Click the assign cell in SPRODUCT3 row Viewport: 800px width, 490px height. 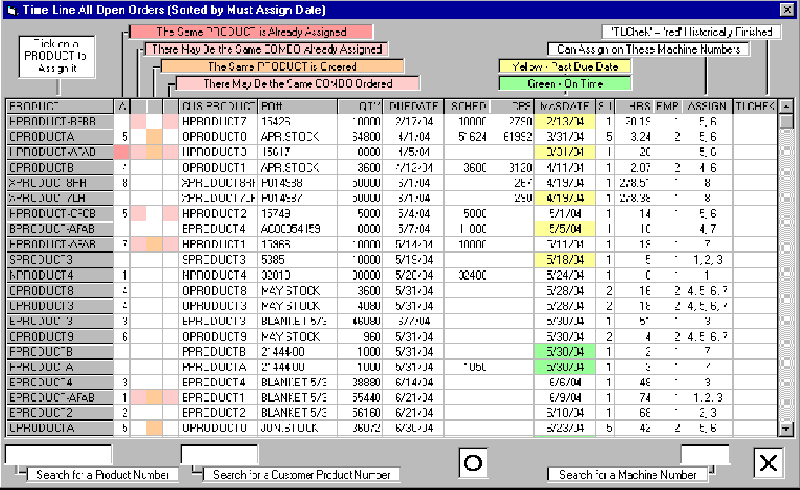point(707,260)
